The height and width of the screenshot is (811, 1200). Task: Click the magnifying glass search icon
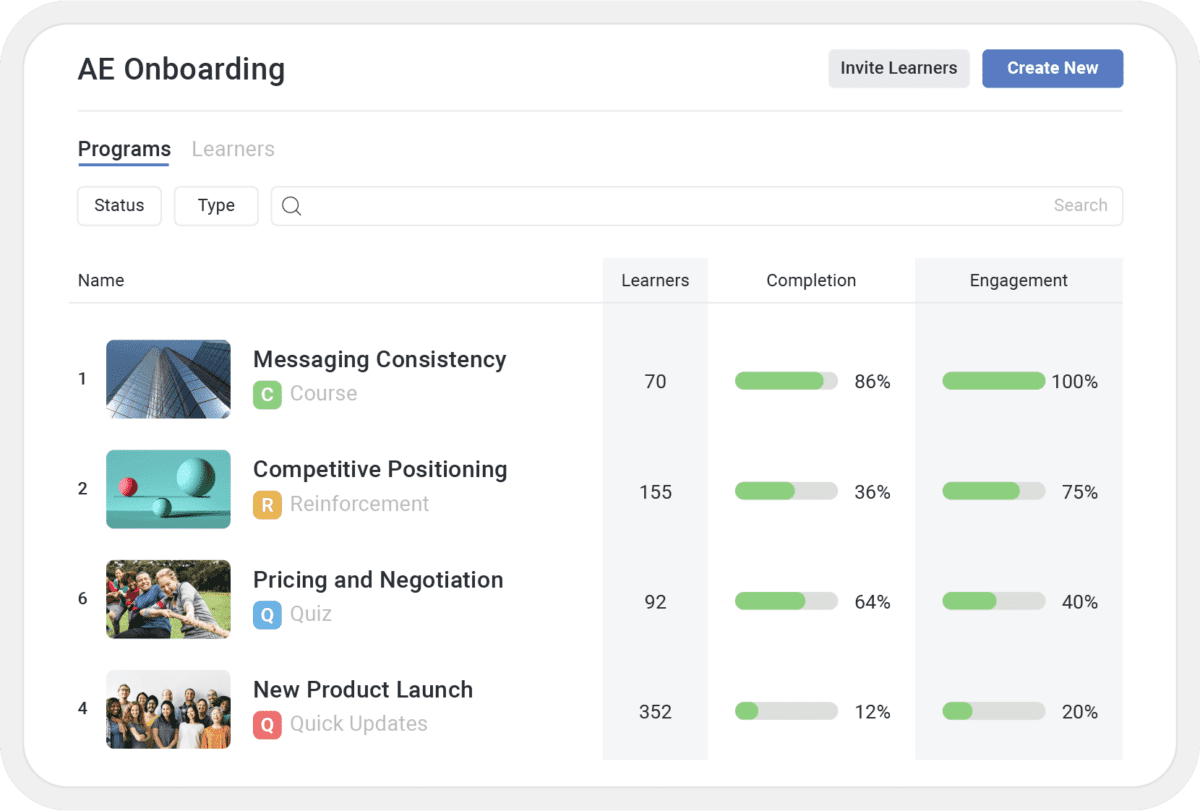tap(291, 206)
